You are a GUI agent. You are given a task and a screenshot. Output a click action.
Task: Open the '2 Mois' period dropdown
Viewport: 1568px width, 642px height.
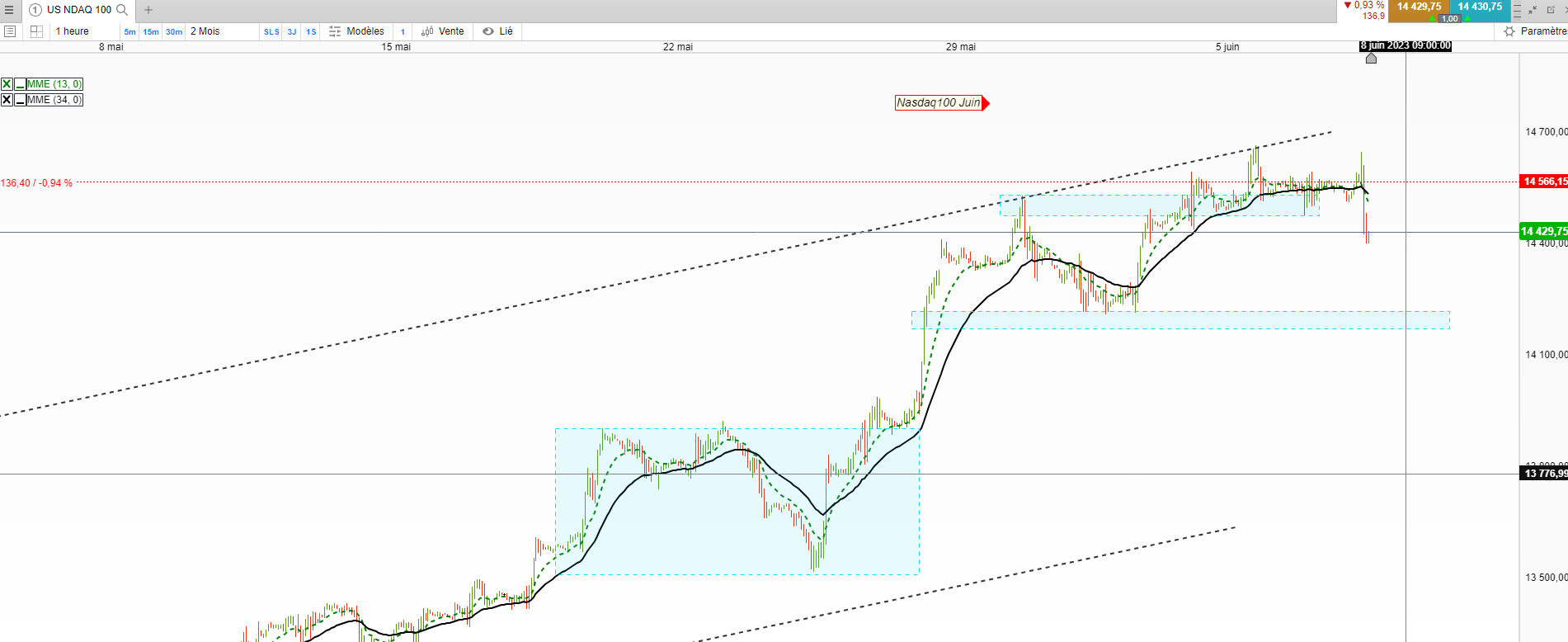[x=205, y=31]
